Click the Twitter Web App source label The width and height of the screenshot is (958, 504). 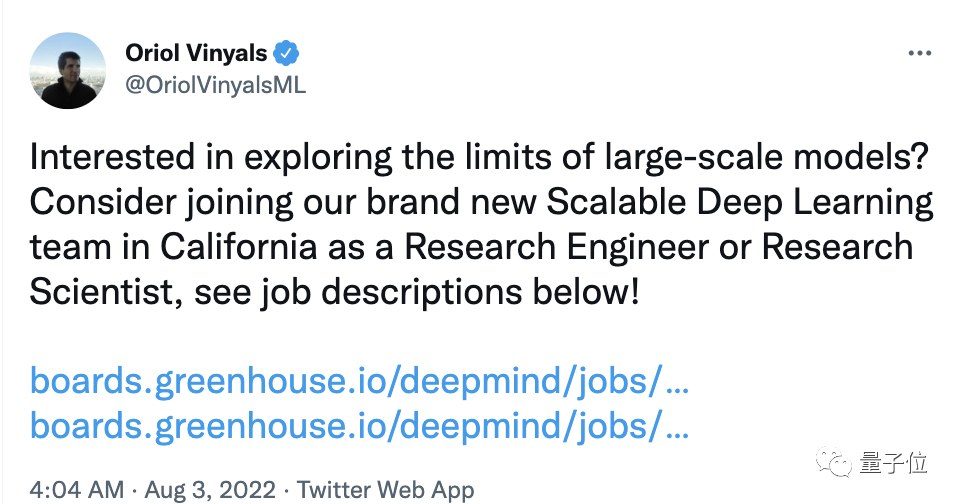tap(386, 490)
